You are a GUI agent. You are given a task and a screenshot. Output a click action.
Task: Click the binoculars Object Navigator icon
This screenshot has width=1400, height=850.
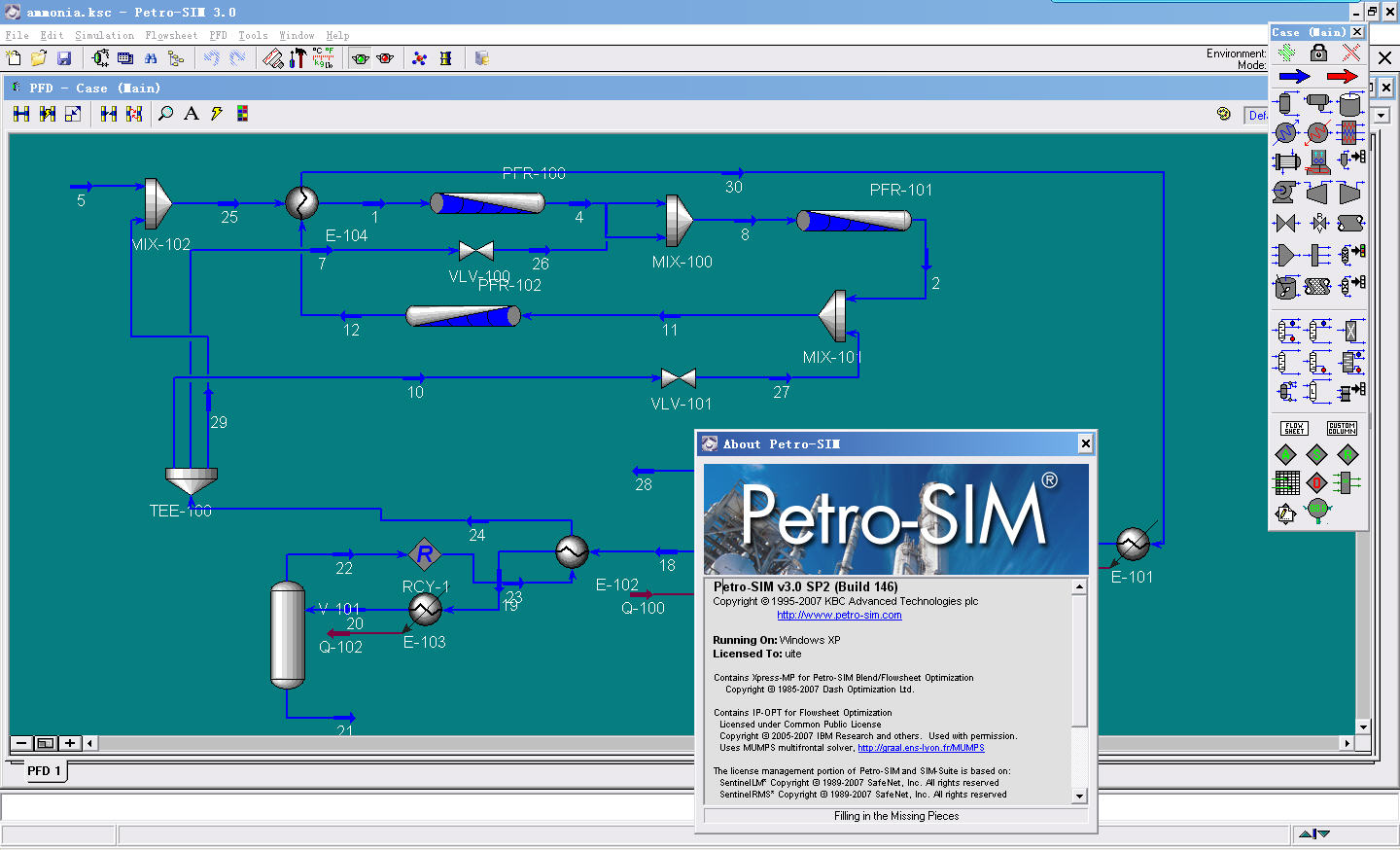pyautogui.click(x=151, y=58)
